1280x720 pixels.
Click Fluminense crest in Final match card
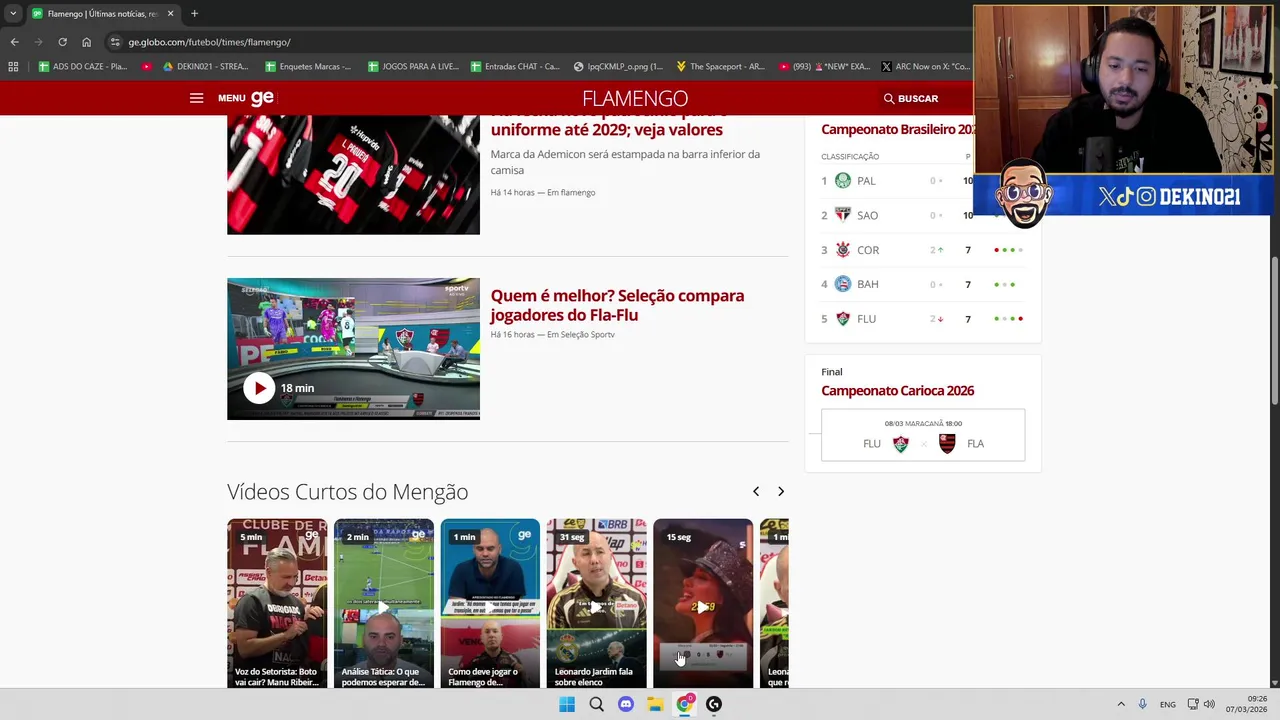pos(900,444)
